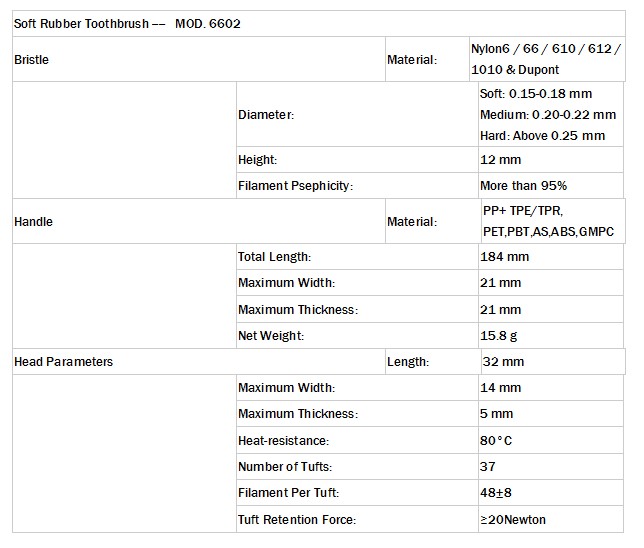Click the 80°C heat-resistance value
This screenshot has width=644, height=548.
coord(497,440)
